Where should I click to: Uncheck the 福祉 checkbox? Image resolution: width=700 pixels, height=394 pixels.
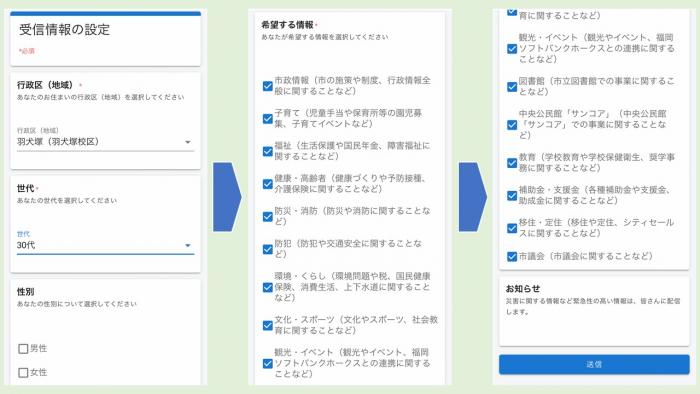[x=267, y=151]
